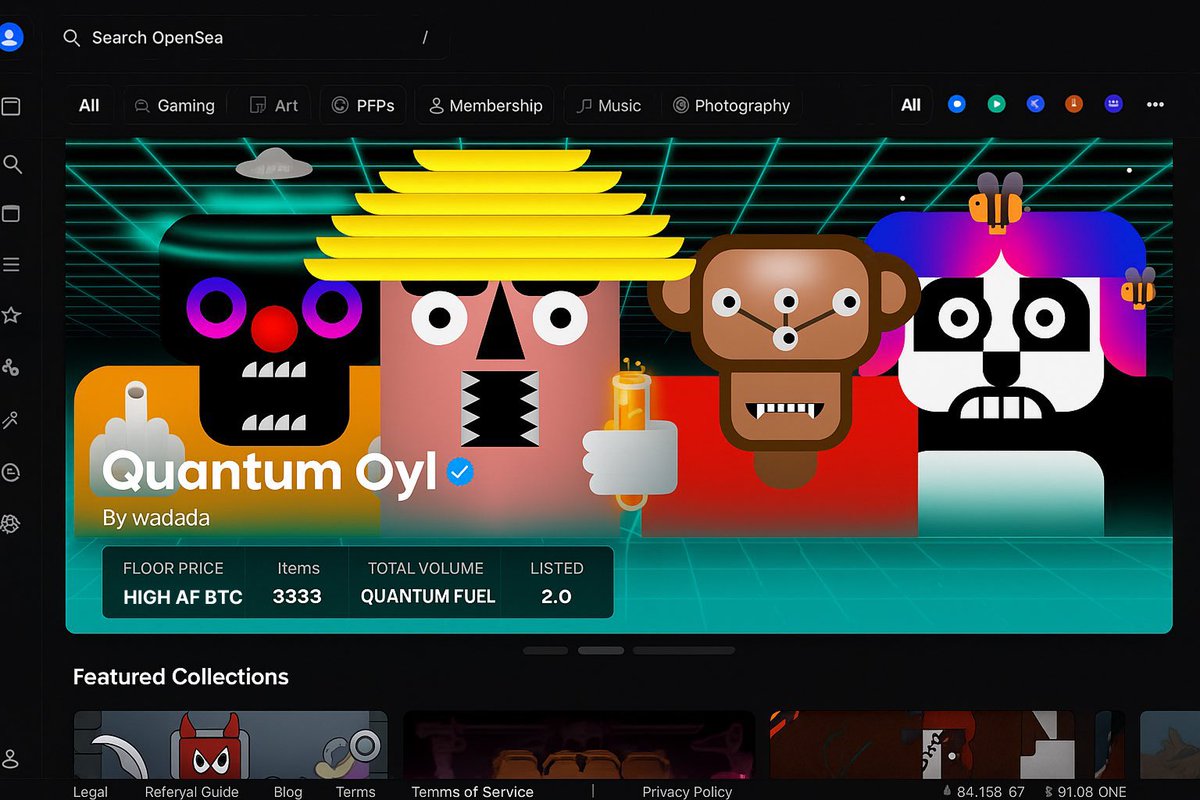Filter by the blue K-shaped chain icon
This screenshot has width=1200, height=800.
pos(1035,104)
